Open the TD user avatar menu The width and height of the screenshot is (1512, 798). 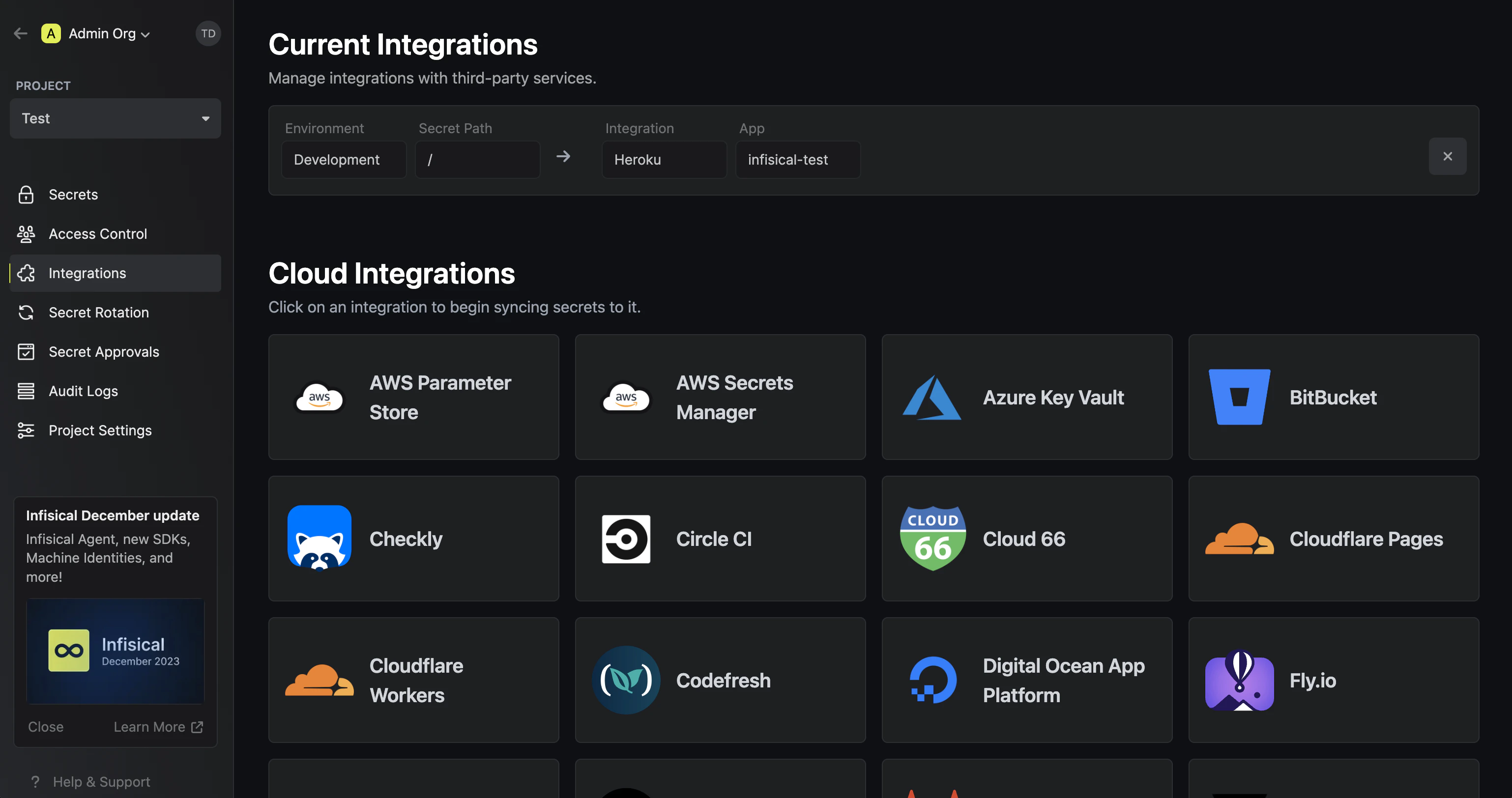coord(208,33)
